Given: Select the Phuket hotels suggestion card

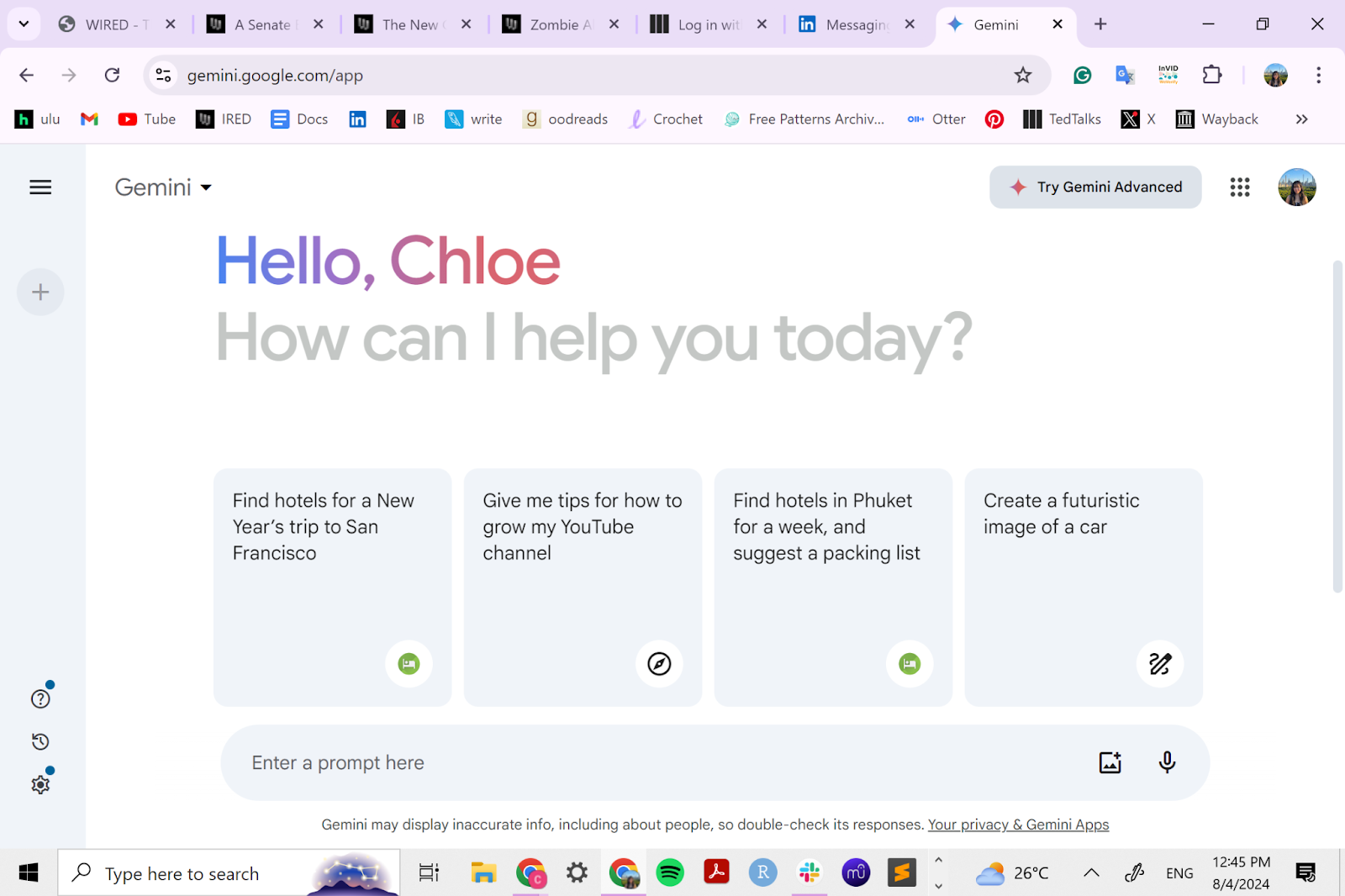Looking at the screenshot, I should click(833, 588).
